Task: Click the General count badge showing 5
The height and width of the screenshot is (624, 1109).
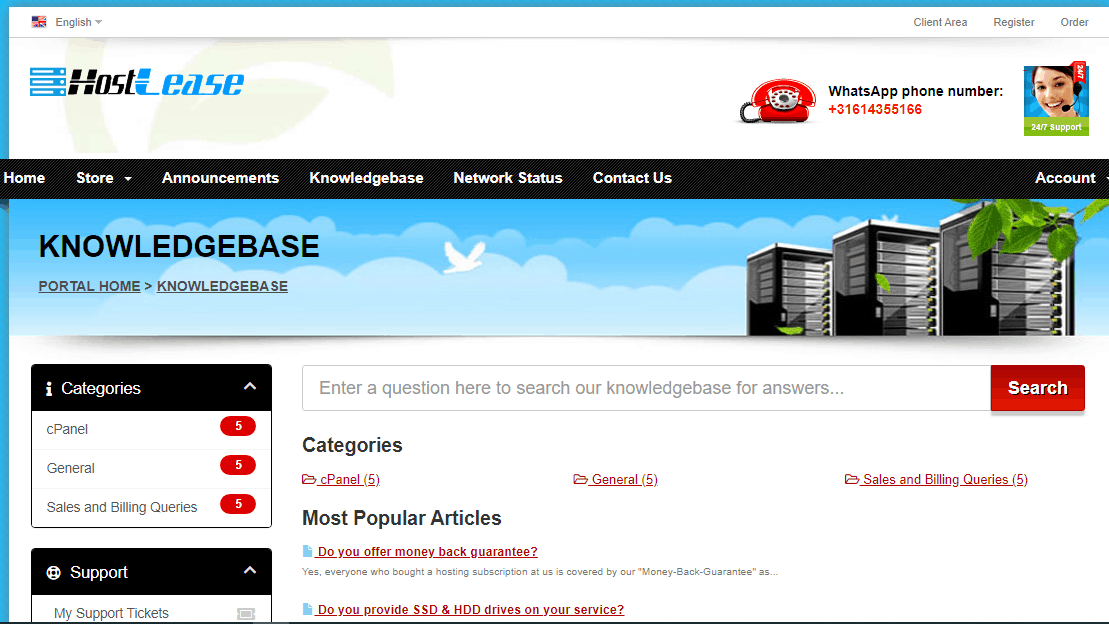Action: pos(238,465)
